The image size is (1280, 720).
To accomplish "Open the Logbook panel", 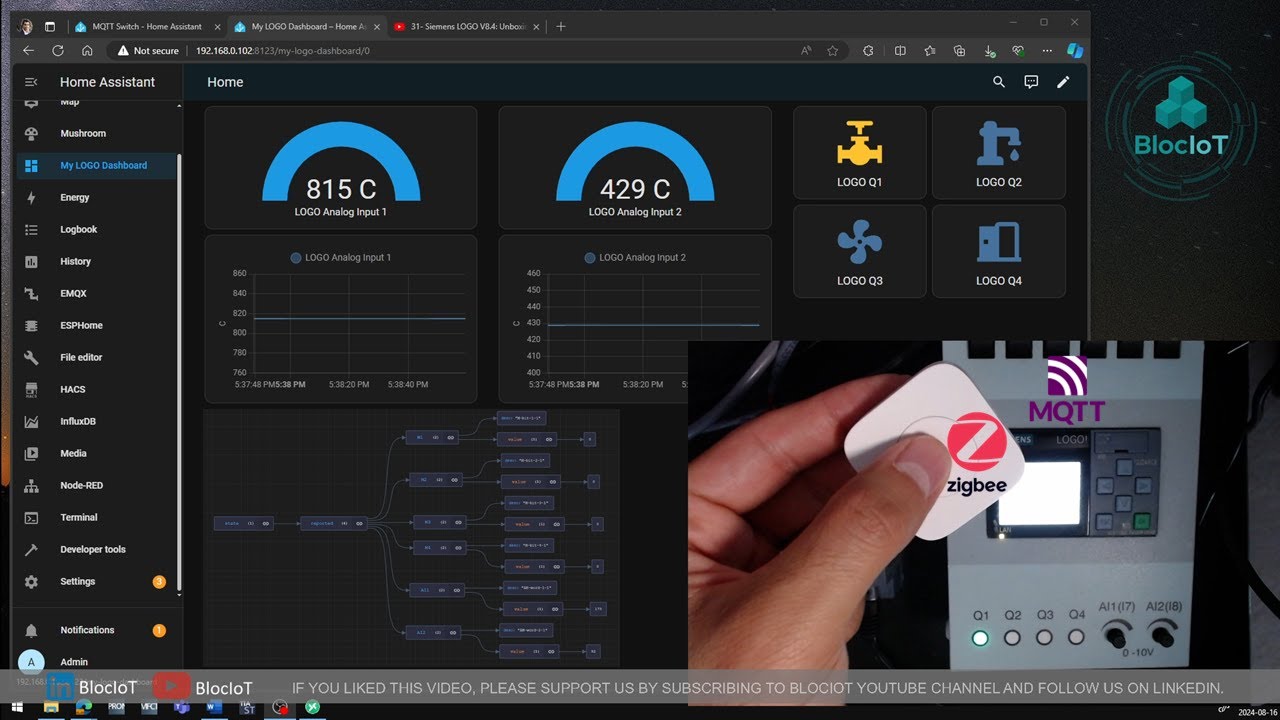I will tap(98, 229).
